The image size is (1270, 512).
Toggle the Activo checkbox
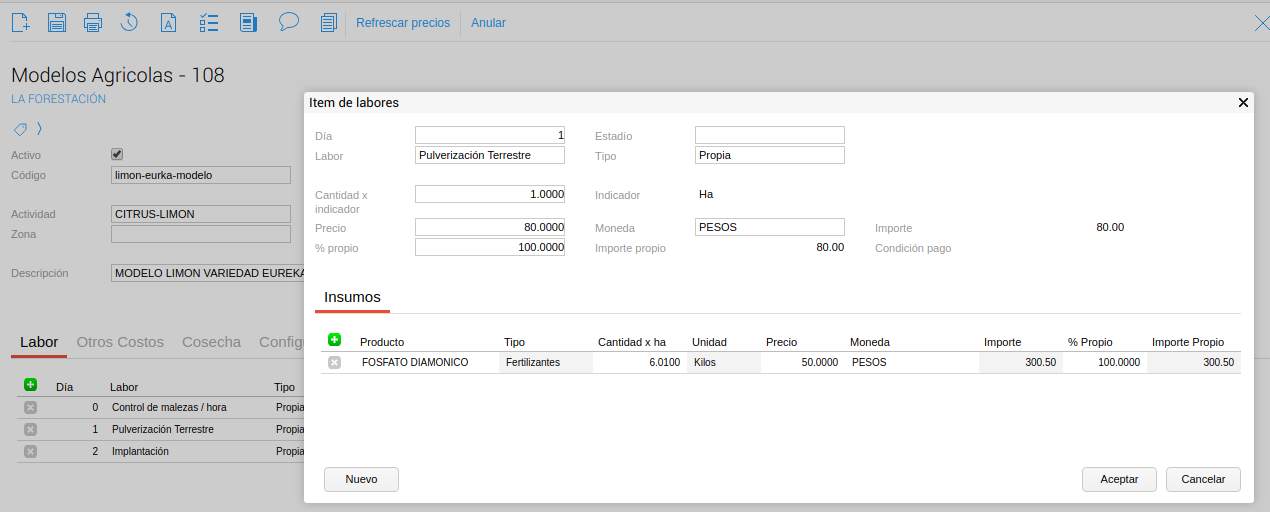[x=117, y=154]
